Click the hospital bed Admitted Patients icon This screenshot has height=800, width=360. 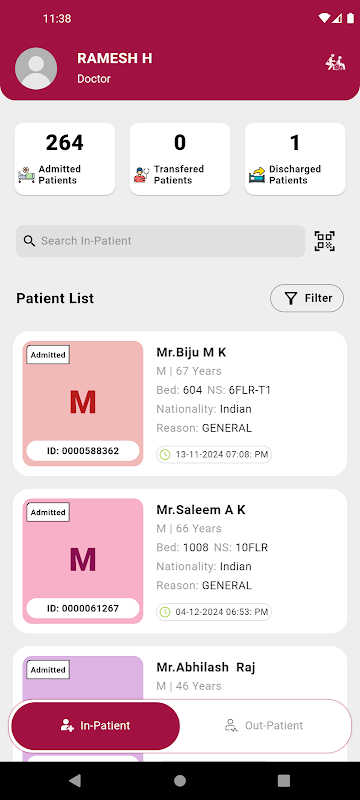pyautogui.click(x=27, y=175)
